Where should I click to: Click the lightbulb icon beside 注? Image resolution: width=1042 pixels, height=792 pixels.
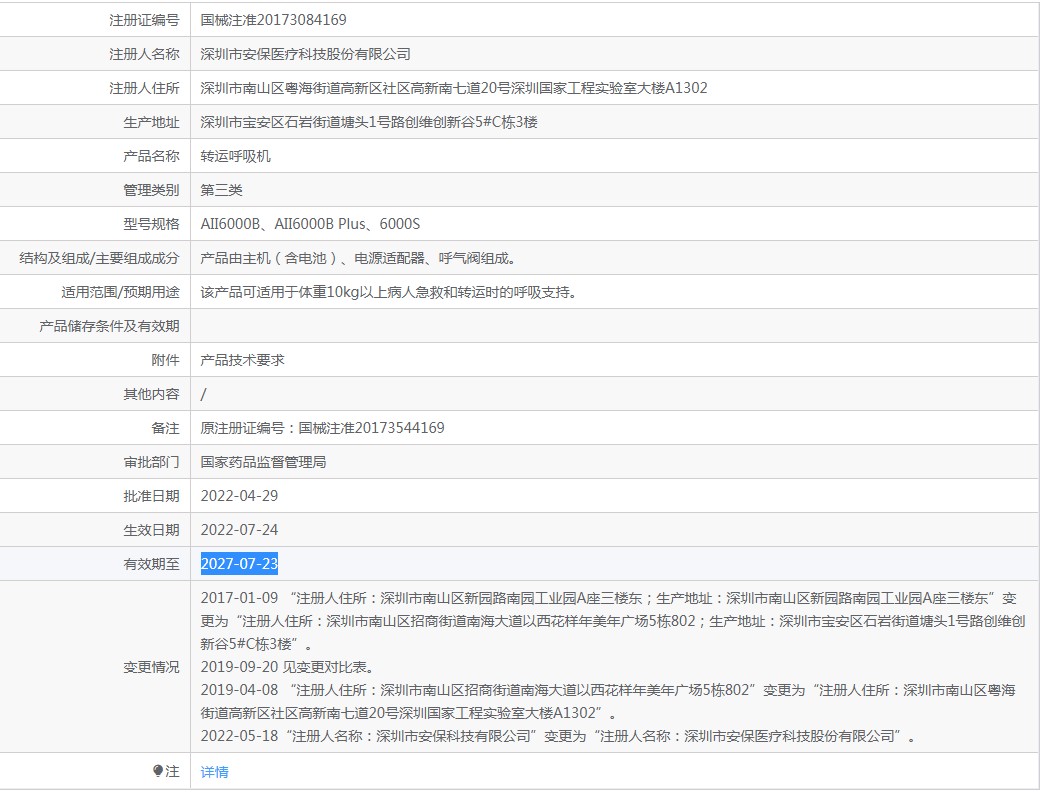pos(157,771)
